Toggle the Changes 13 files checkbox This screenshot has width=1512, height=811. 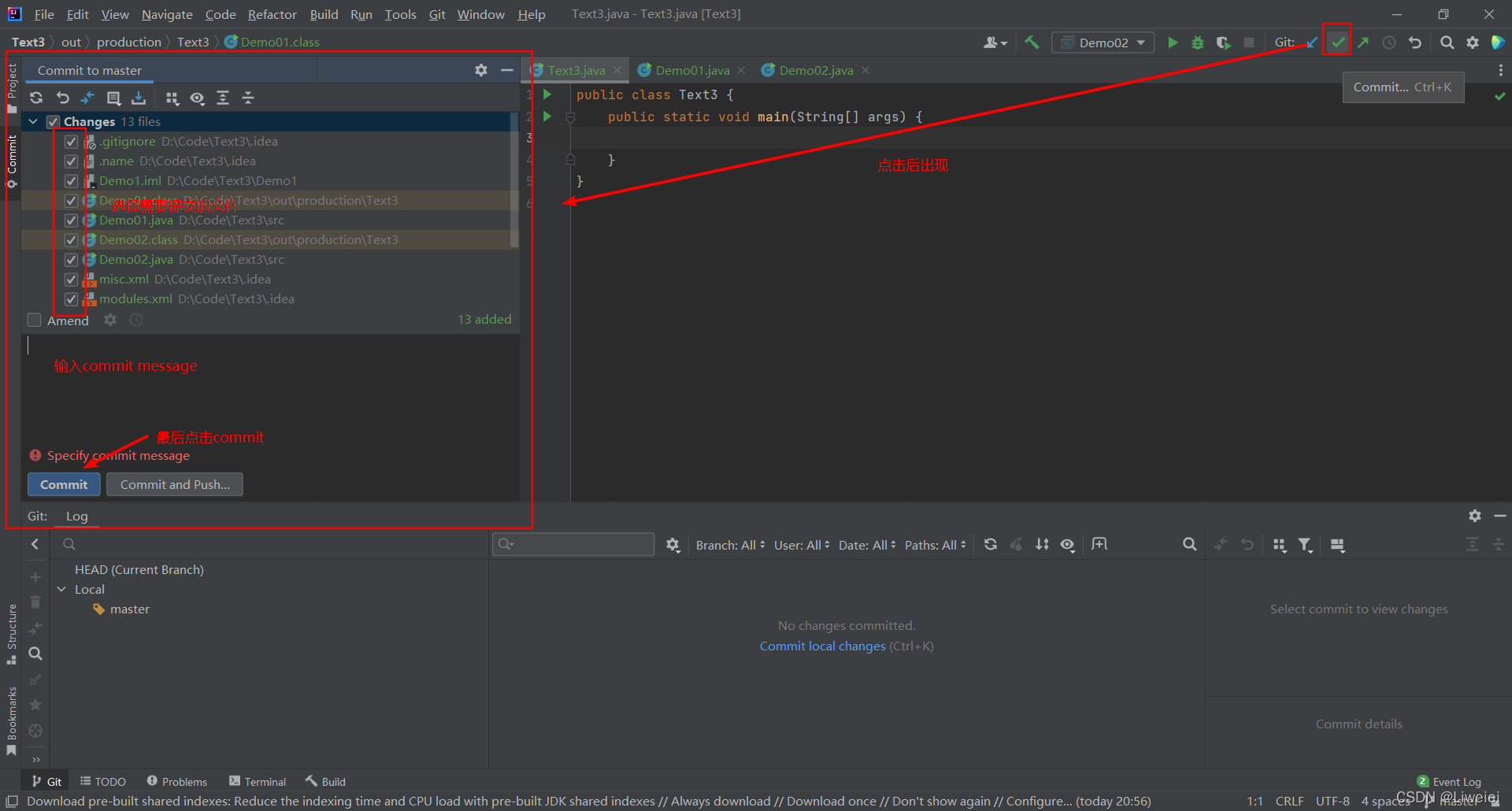(54, 122)
